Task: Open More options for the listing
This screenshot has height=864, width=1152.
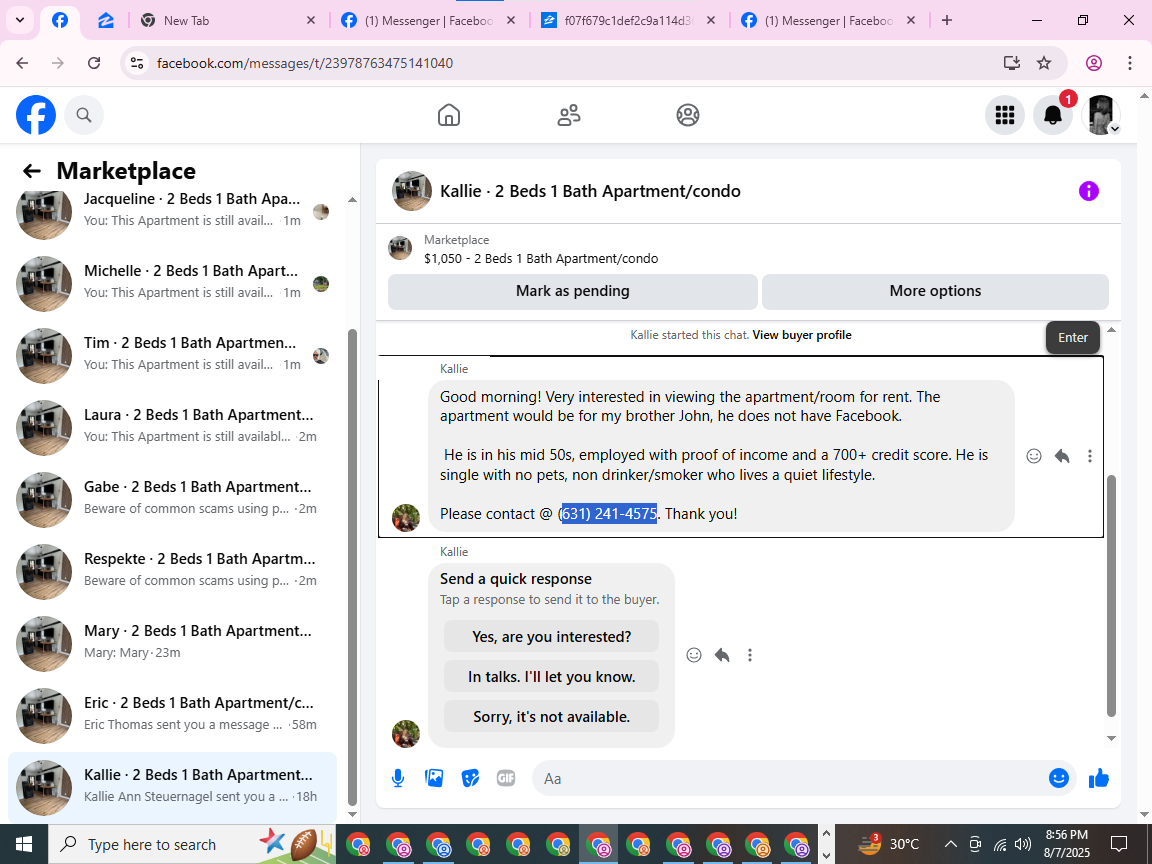Action: [935, 291]
